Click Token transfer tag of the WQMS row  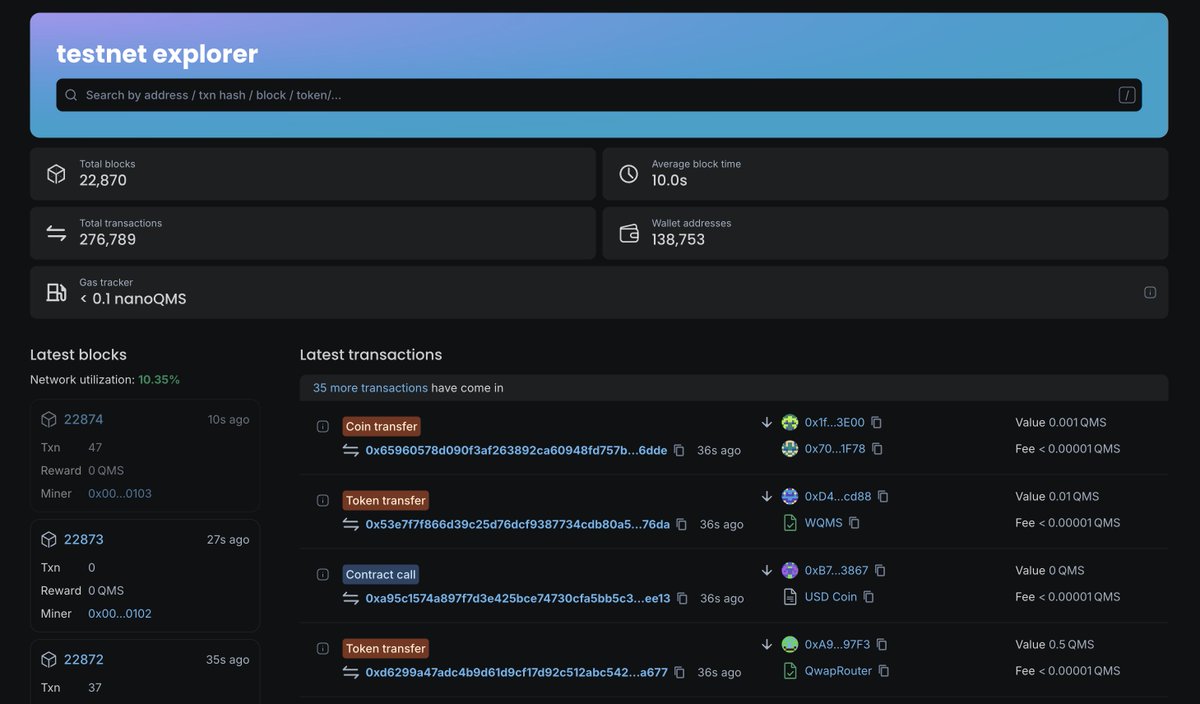385,500
